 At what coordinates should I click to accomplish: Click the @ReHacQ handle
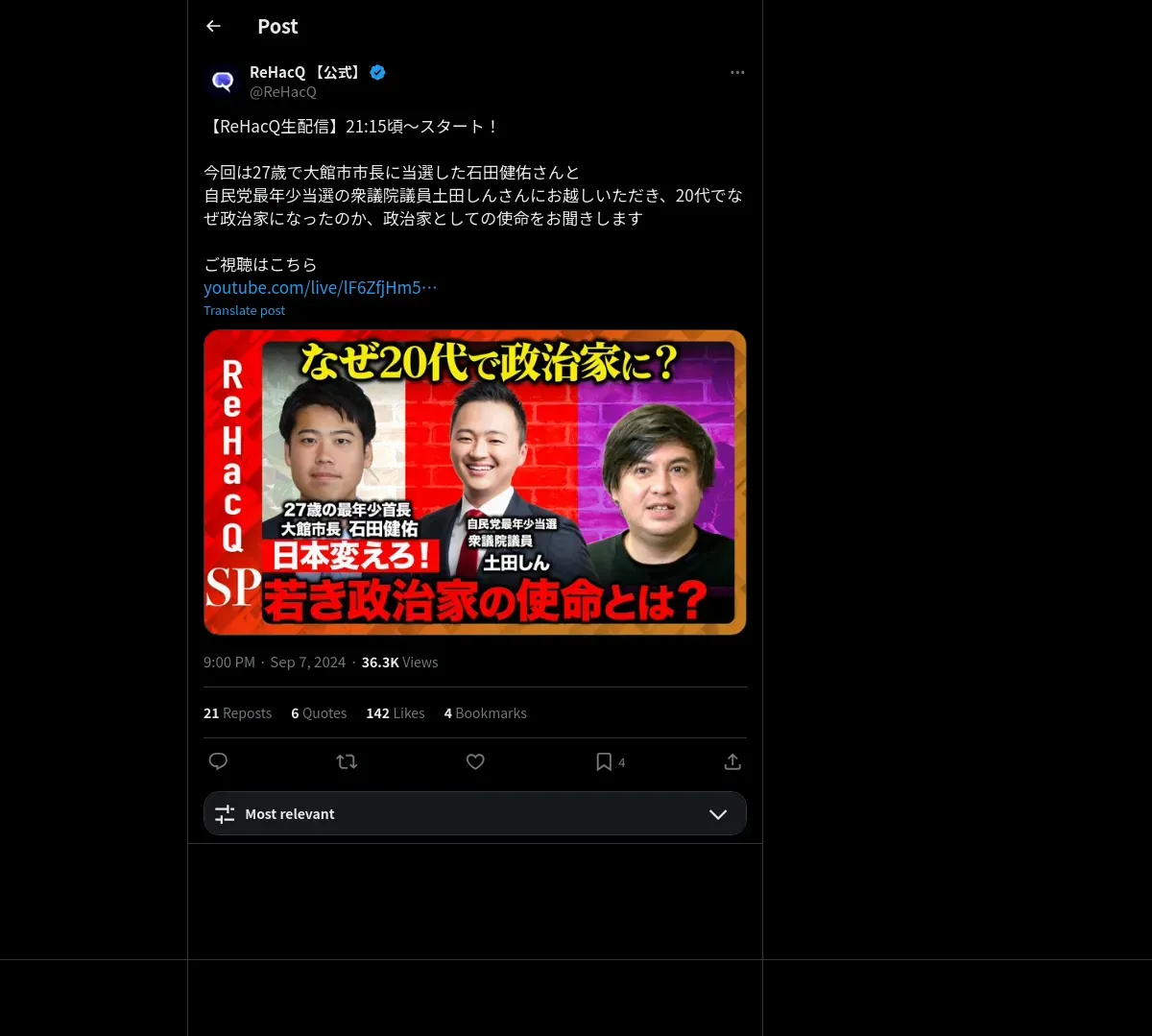click(283, 92)
